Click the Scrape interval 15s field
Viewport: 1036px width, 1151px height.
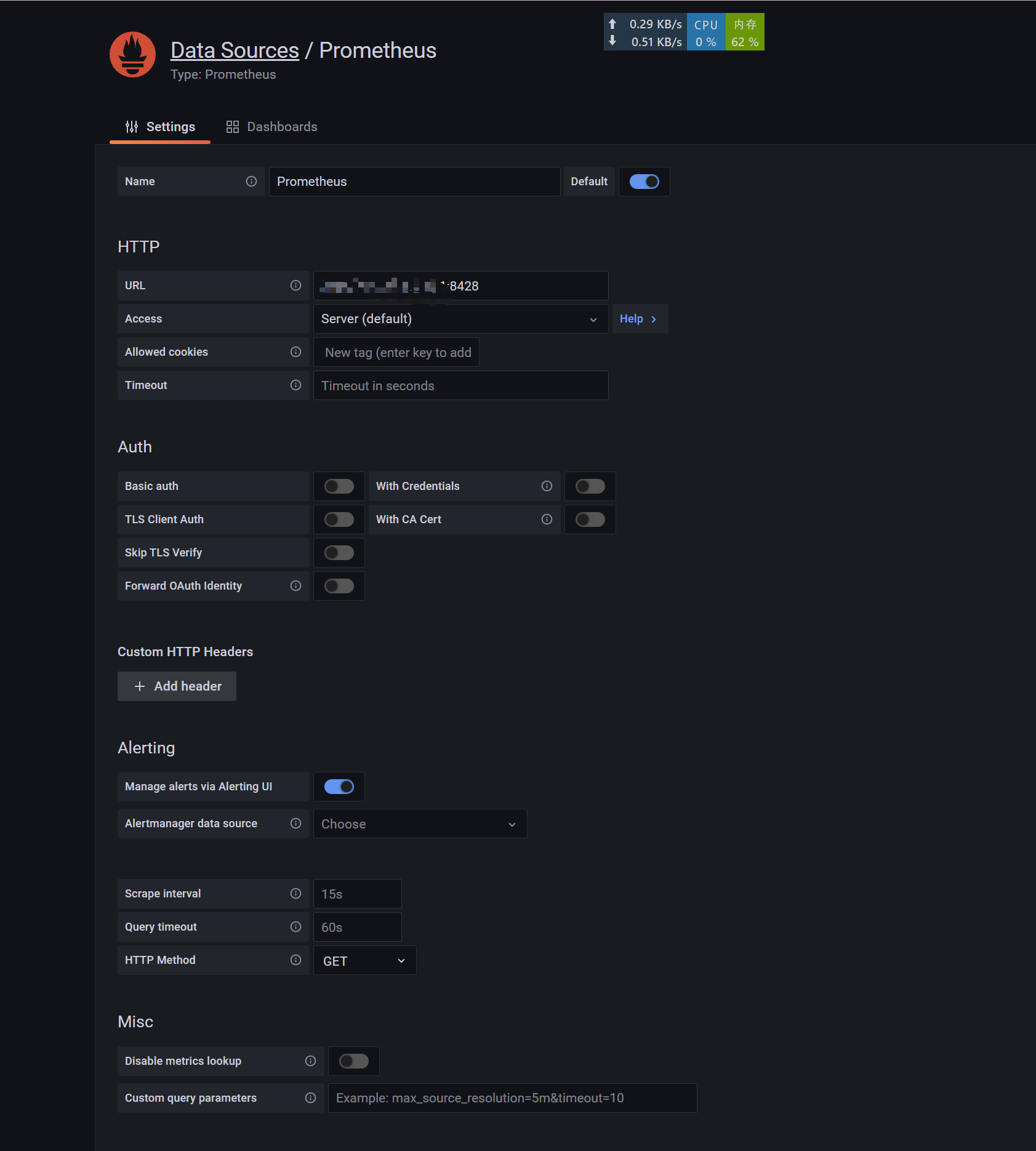click(x=358, y=894)
